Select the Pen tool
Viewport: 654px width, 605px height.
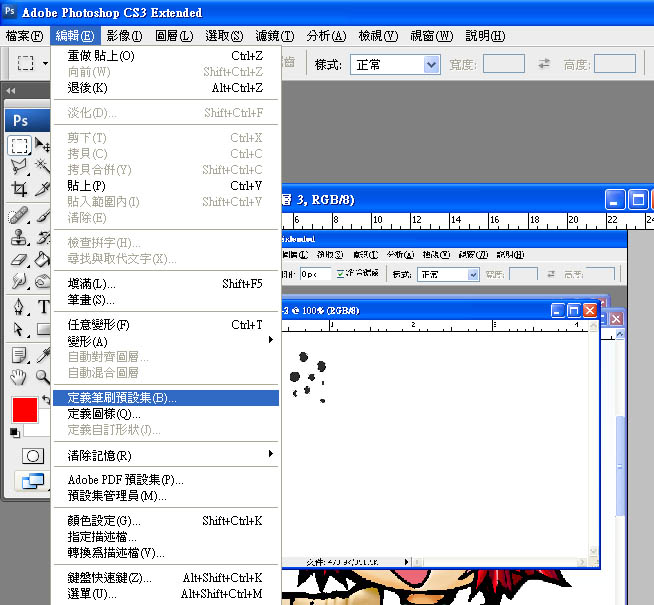pos(19,307)
